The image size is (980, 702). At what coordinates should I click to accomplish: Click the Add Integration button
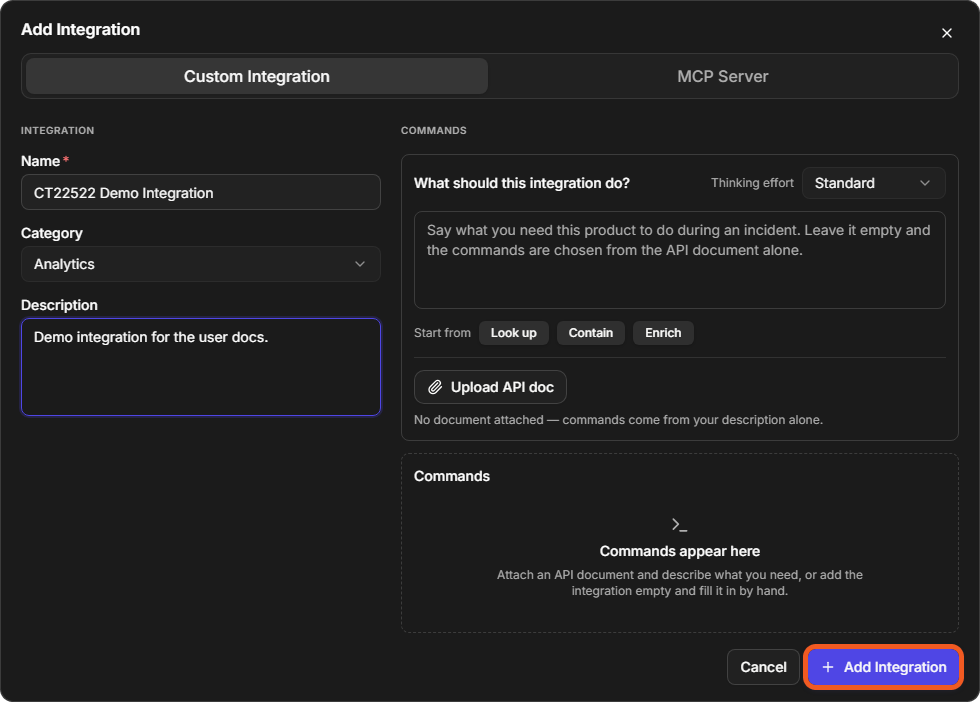coord(883,667)
